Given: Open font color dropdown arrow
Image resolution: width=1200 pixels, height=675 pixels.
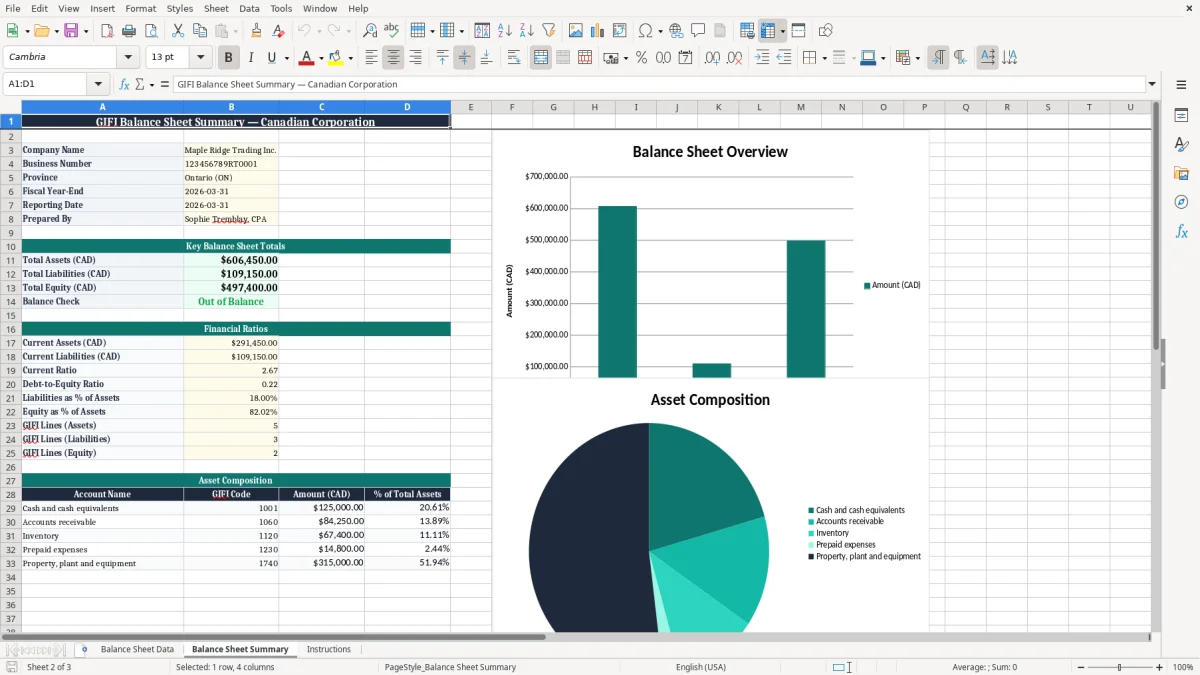Looking at the screenshot, I should pos(321,58).
